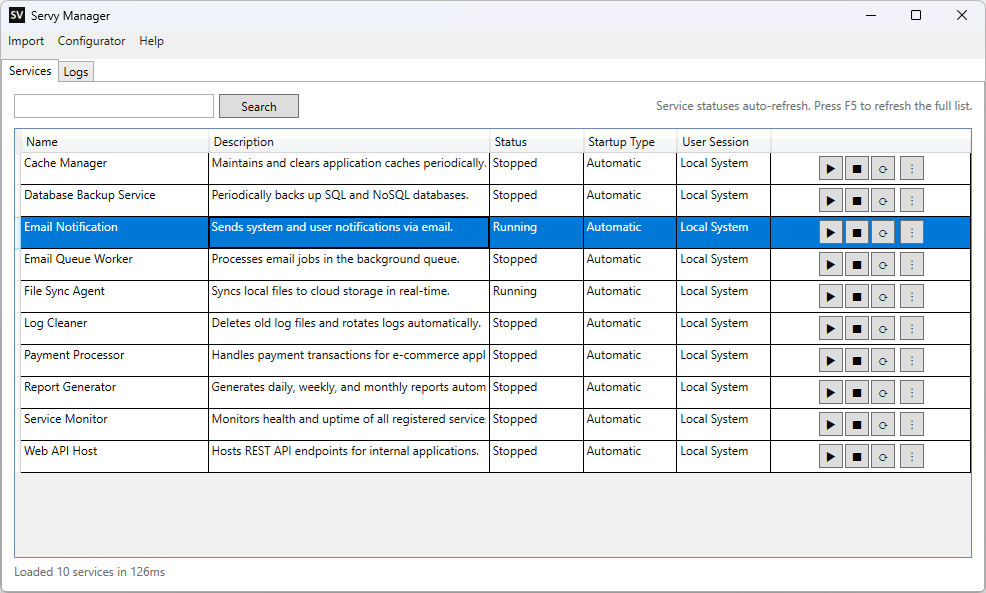Click the Search button
Screen dimensions: 986x593
coord(258,107)
